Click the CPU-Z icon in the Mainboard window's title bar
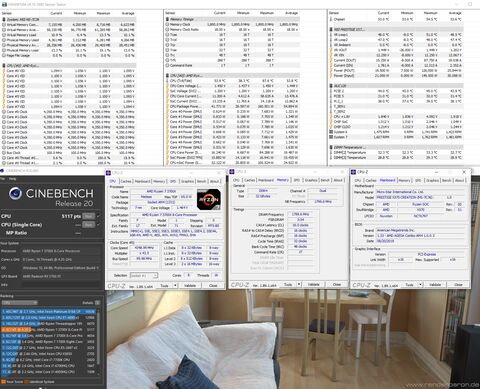 (353, 172)
